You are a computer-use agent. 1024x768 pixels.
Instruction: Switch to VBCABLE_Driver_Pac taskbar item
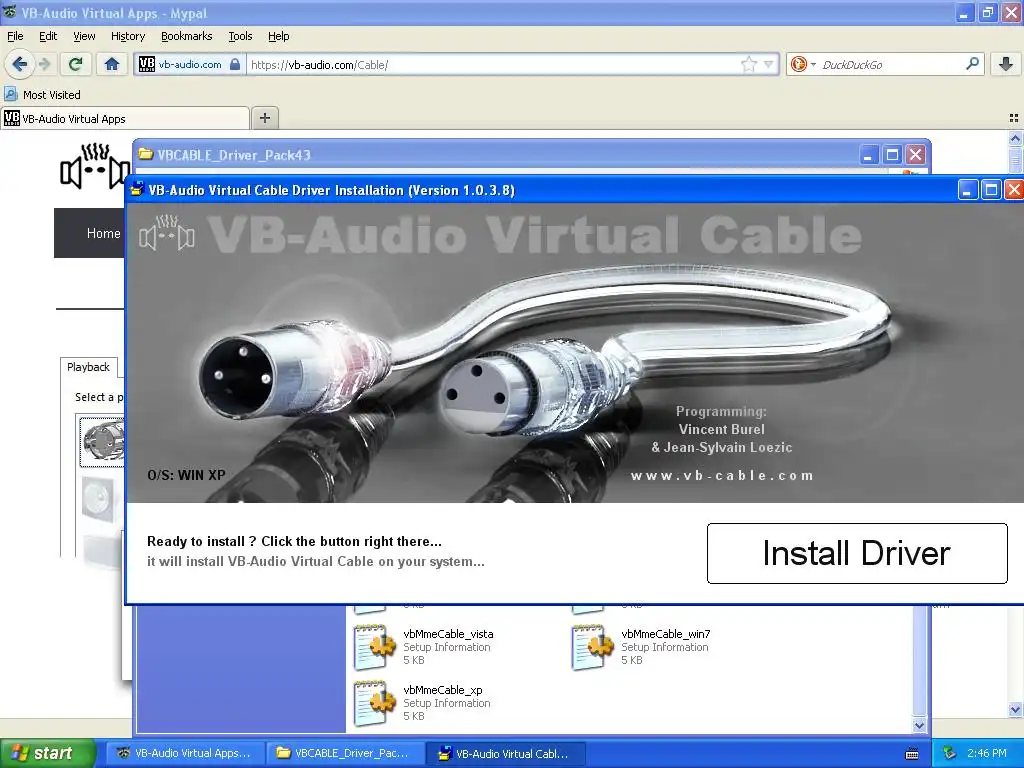click(344, 753)
